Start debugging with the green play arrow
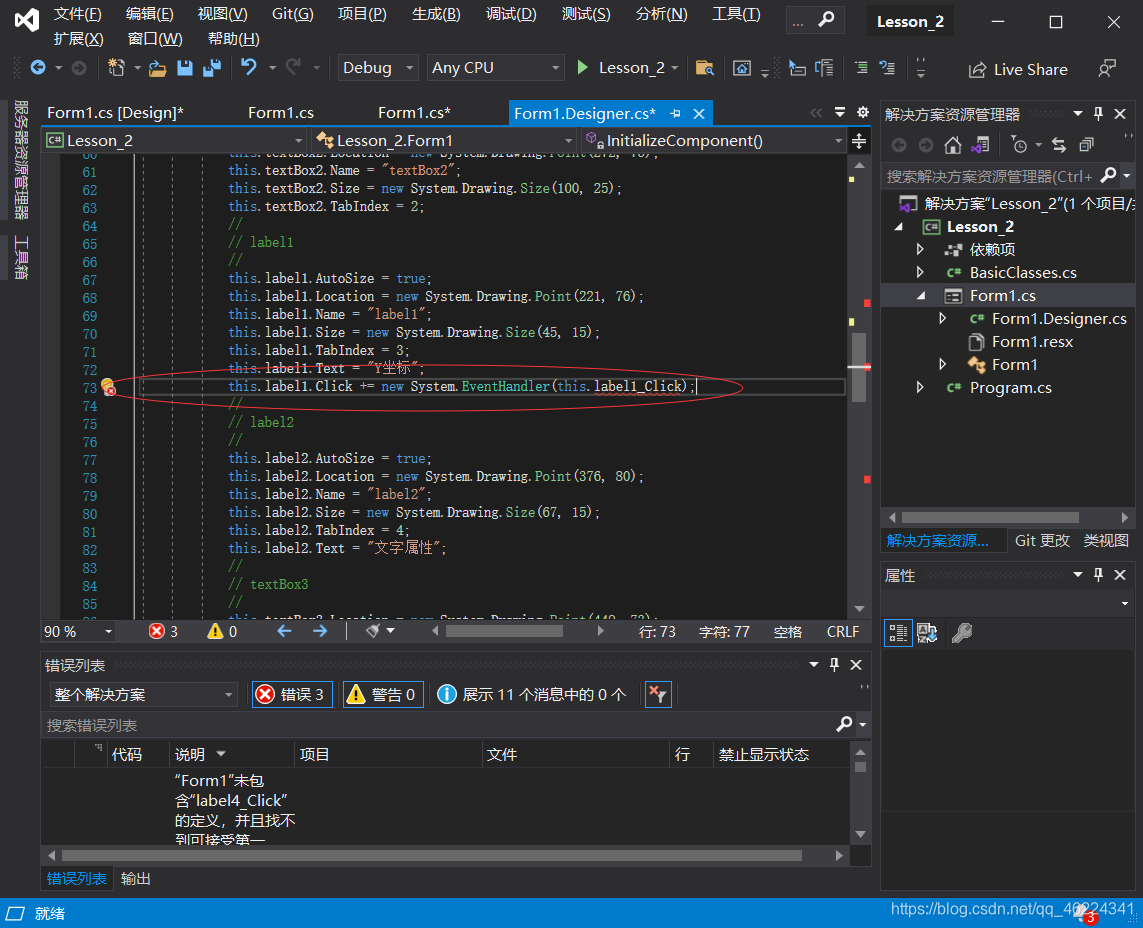This screenshot has height=928, width=1143. [582, 68]
